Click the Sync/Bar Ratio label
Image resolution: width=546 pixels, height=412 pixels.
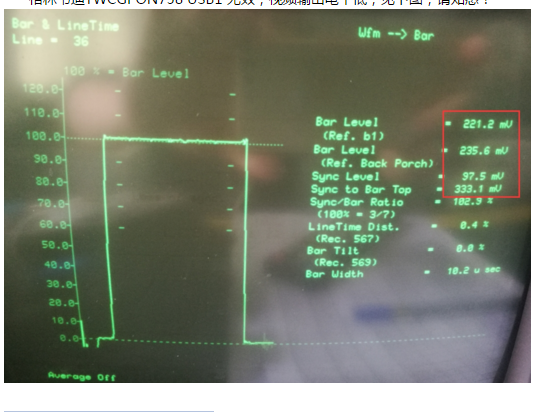(x=357, y=202)
